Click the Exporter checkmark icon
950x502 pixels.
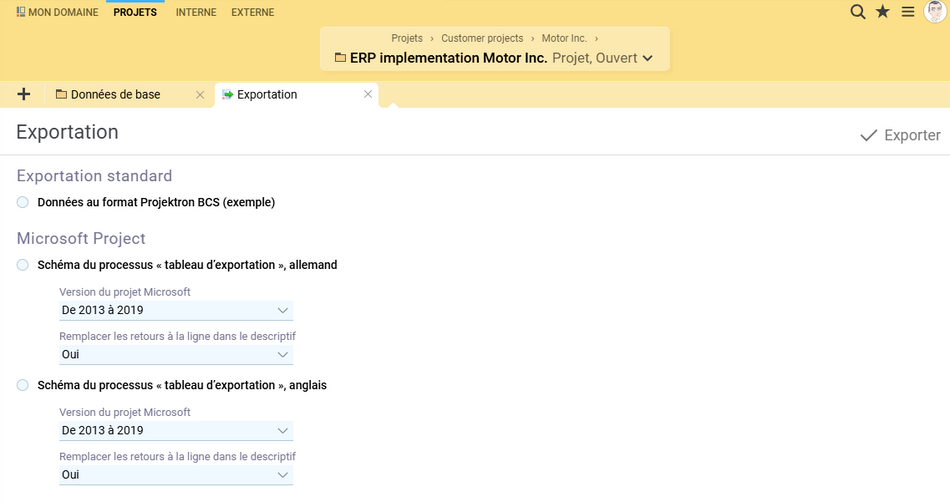(869, 135)
